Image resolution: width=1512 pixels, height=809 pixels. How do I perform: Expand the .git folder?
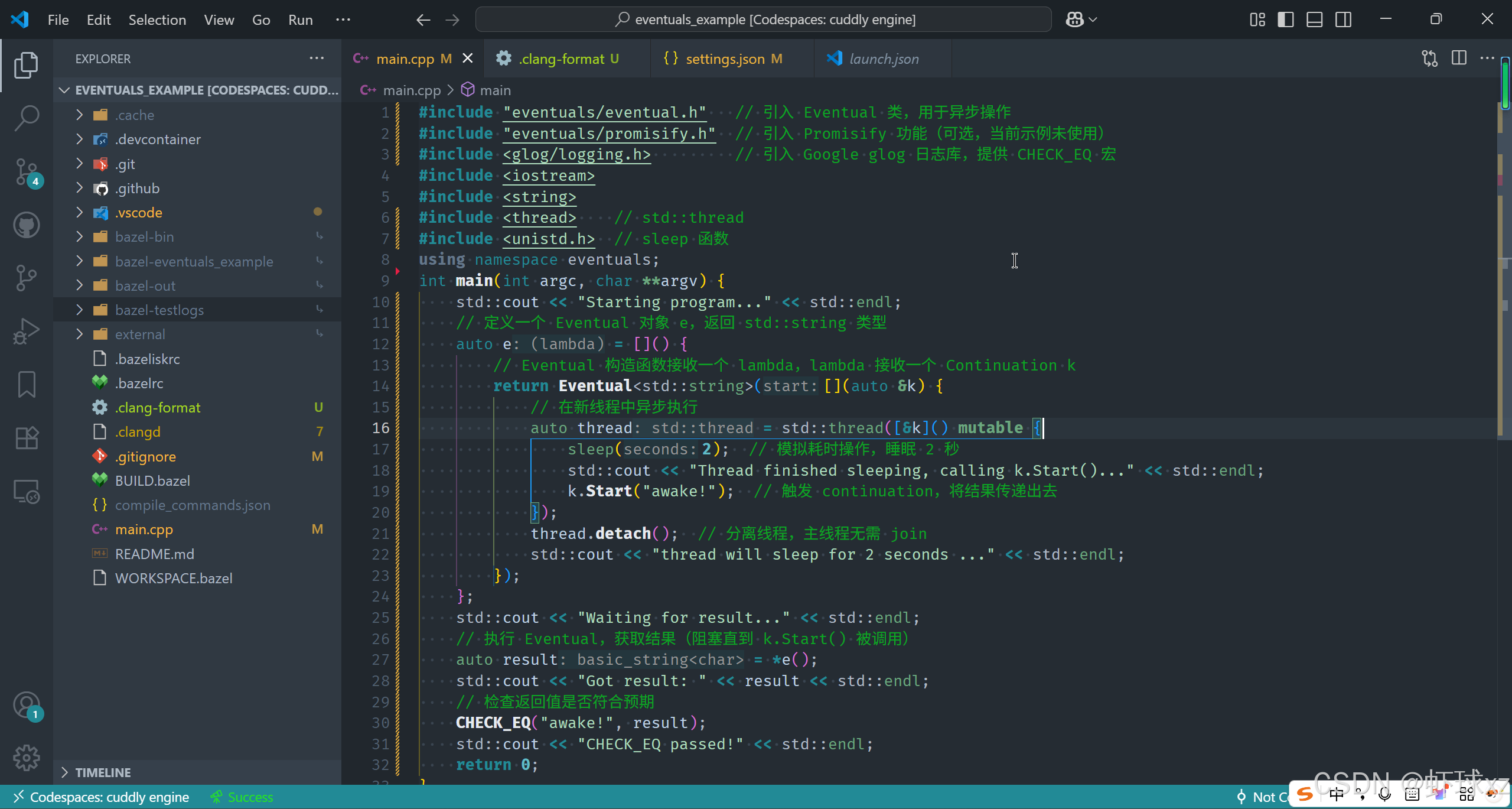pyautogui.click(x=198, y=164)
